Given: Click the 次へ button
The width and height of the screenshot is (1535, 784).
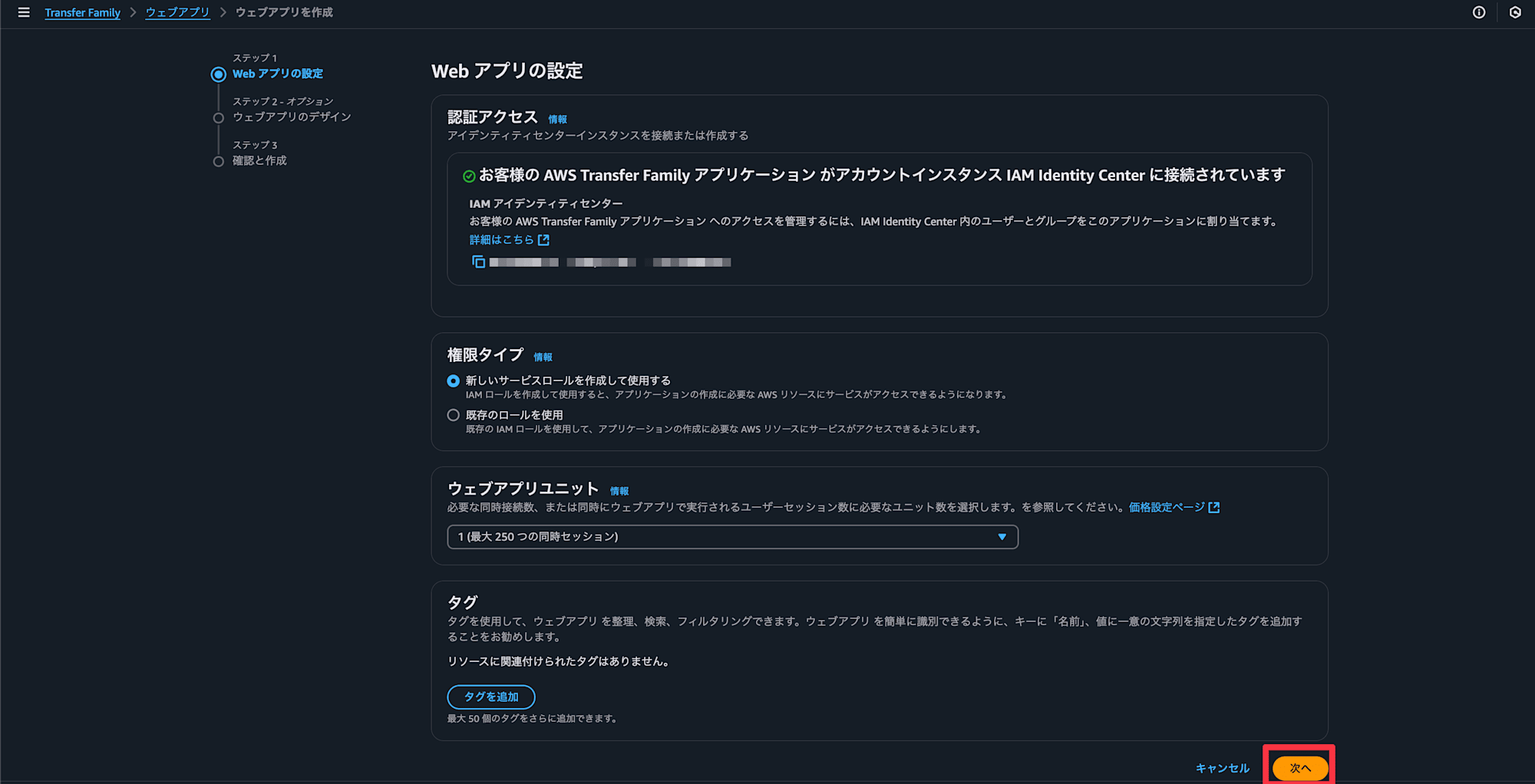Looking at the screenshot, I should (x=1300, y=768).
